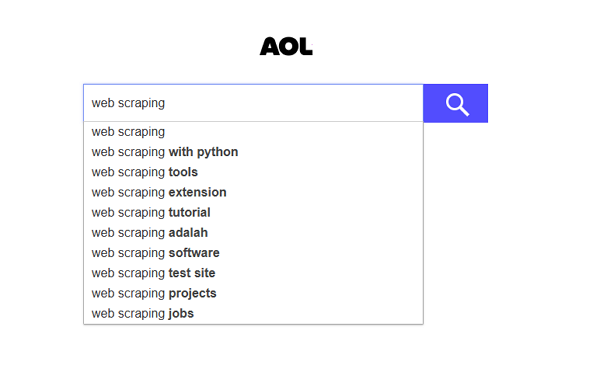Focus the search box containing 'web scraping'
This screenshot has height=365, width=600.
tap(253, 103)
